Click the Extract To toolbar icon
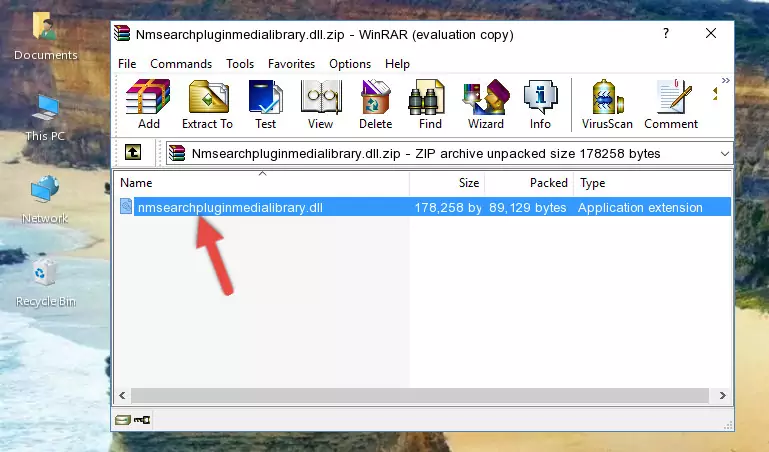The width and height of the screenshot is (769, 452). point(207,104)
